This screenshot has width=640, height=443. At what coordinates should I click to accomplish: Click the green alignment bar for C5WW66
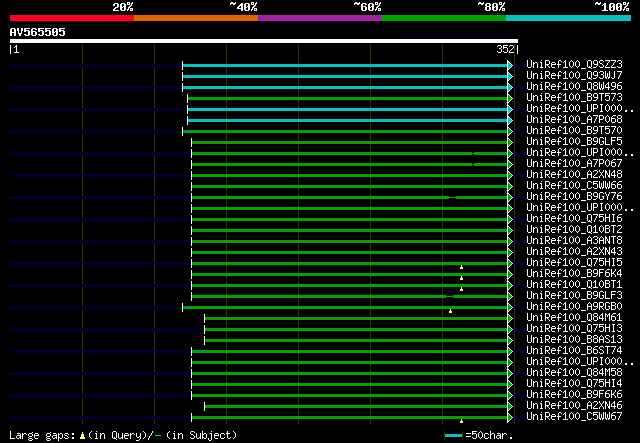pyautogui.click(x=350, y=185)
